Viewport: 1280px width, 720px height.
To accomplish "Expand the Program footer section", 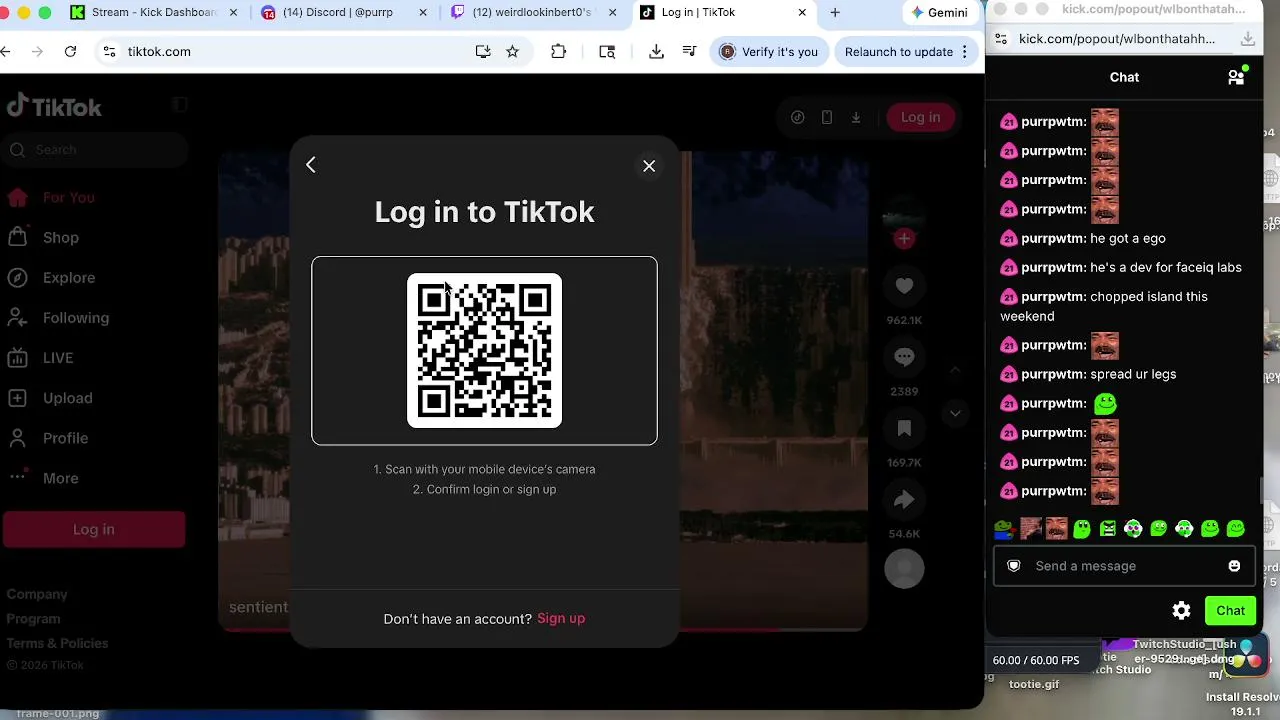I will pyautogui.click(x=33, y=618).
